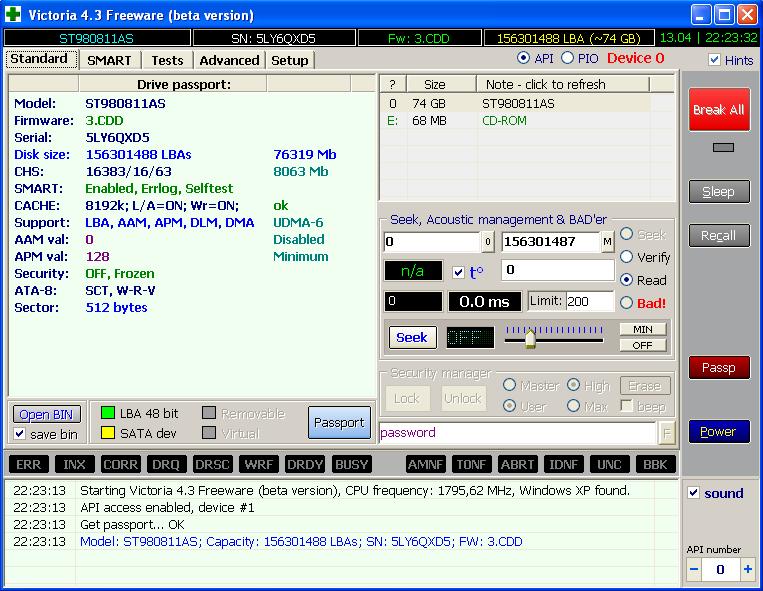
Task: Click the Limit input field with 200
Action: (589, 302)
